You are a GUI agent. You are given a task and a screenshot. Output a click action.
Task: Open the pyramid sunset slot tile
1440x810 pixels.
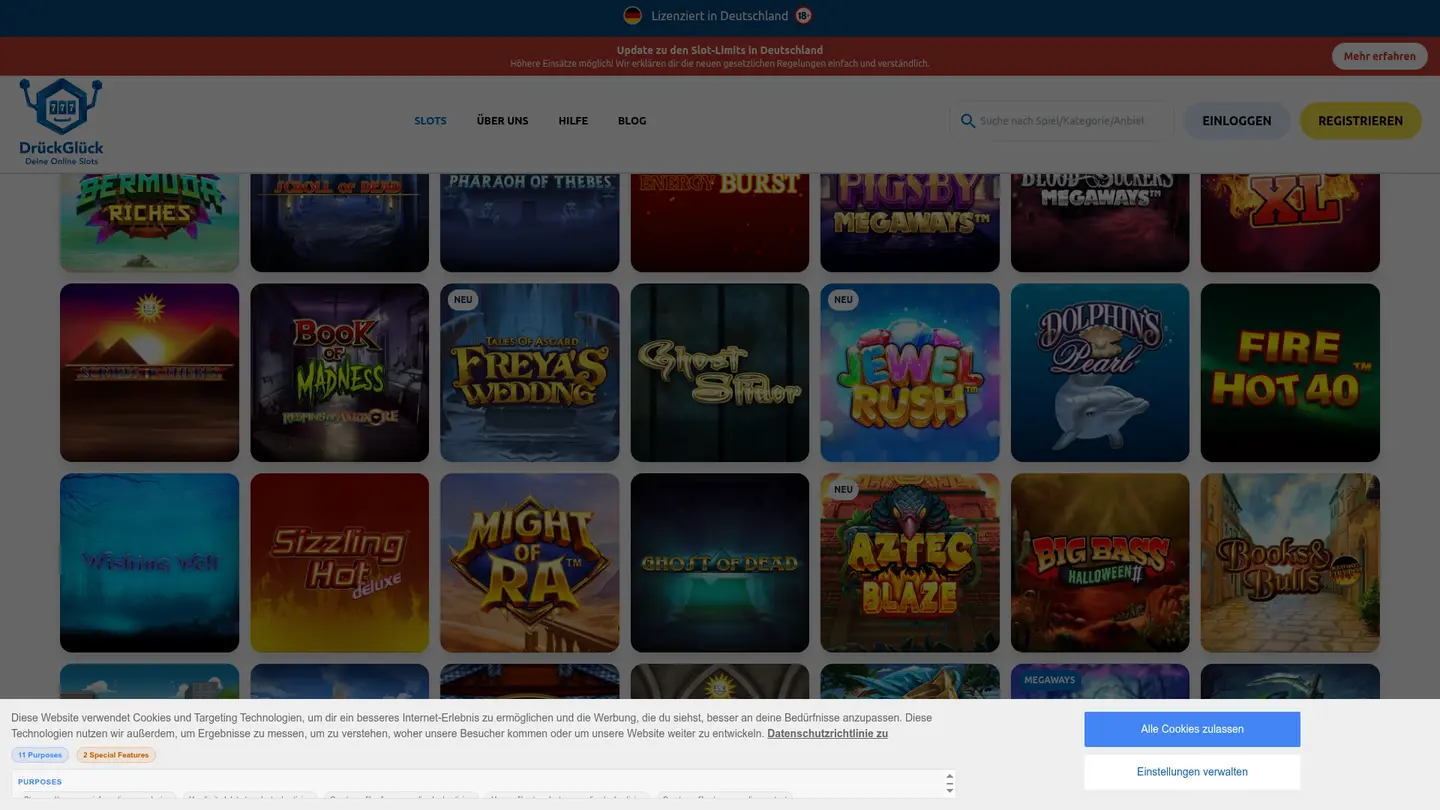click(x=149, y=372)
